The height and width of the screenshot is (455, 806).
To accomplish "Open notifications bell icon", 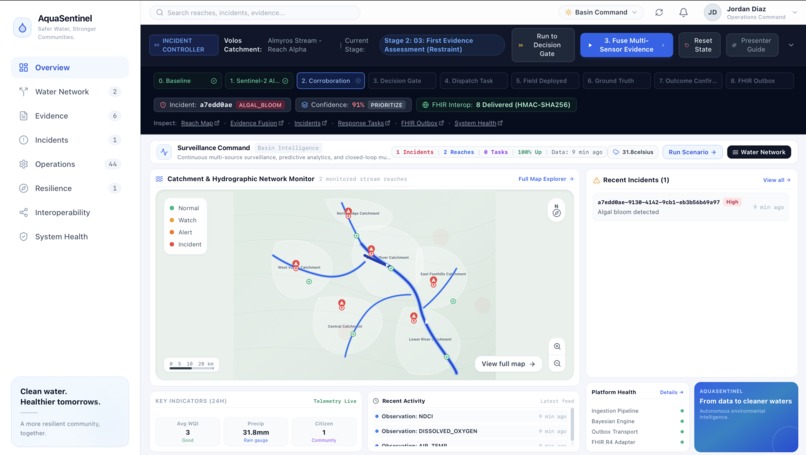I will tap(683, 12).
